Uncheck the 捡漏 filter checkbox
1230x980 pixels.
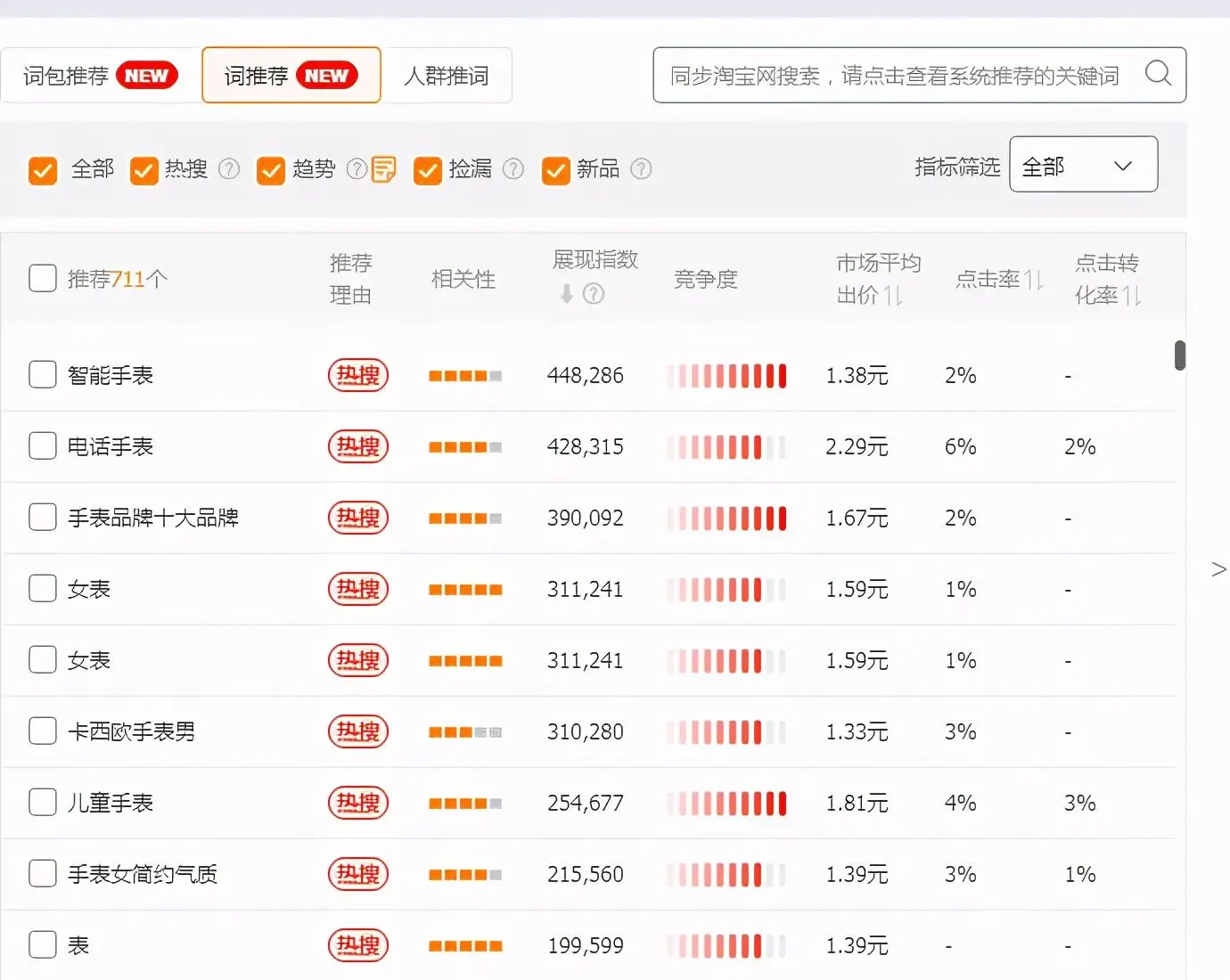pyautogui.click(x=428, y=169)
